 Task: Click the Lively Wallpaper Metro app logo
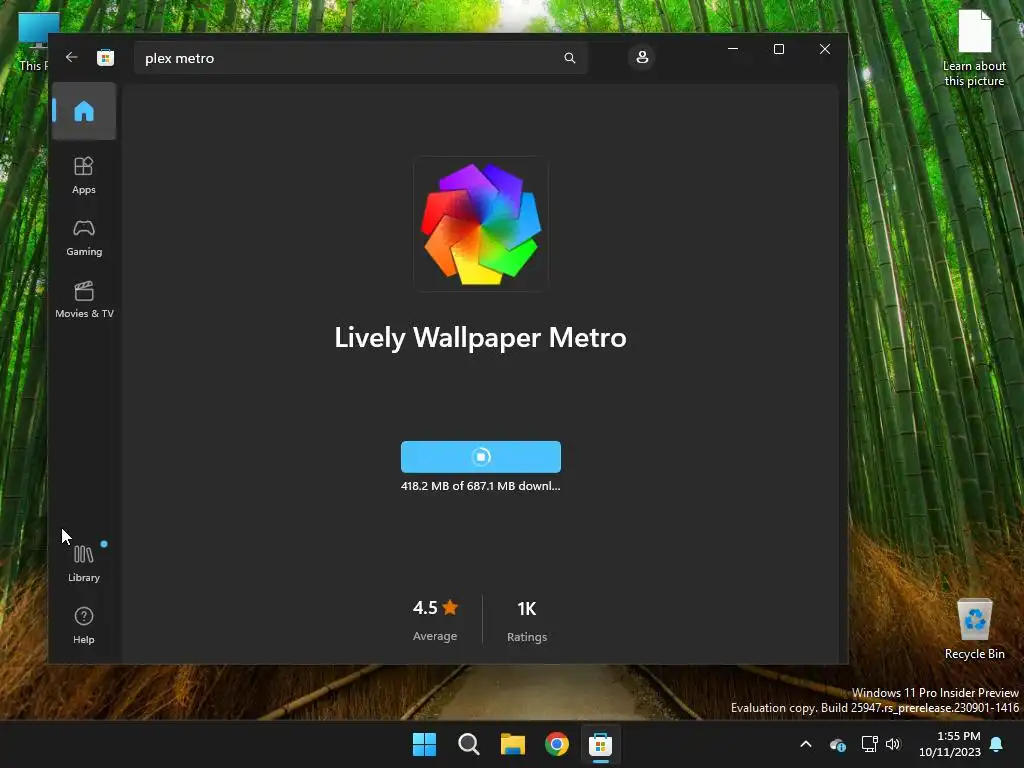(481, 224)
